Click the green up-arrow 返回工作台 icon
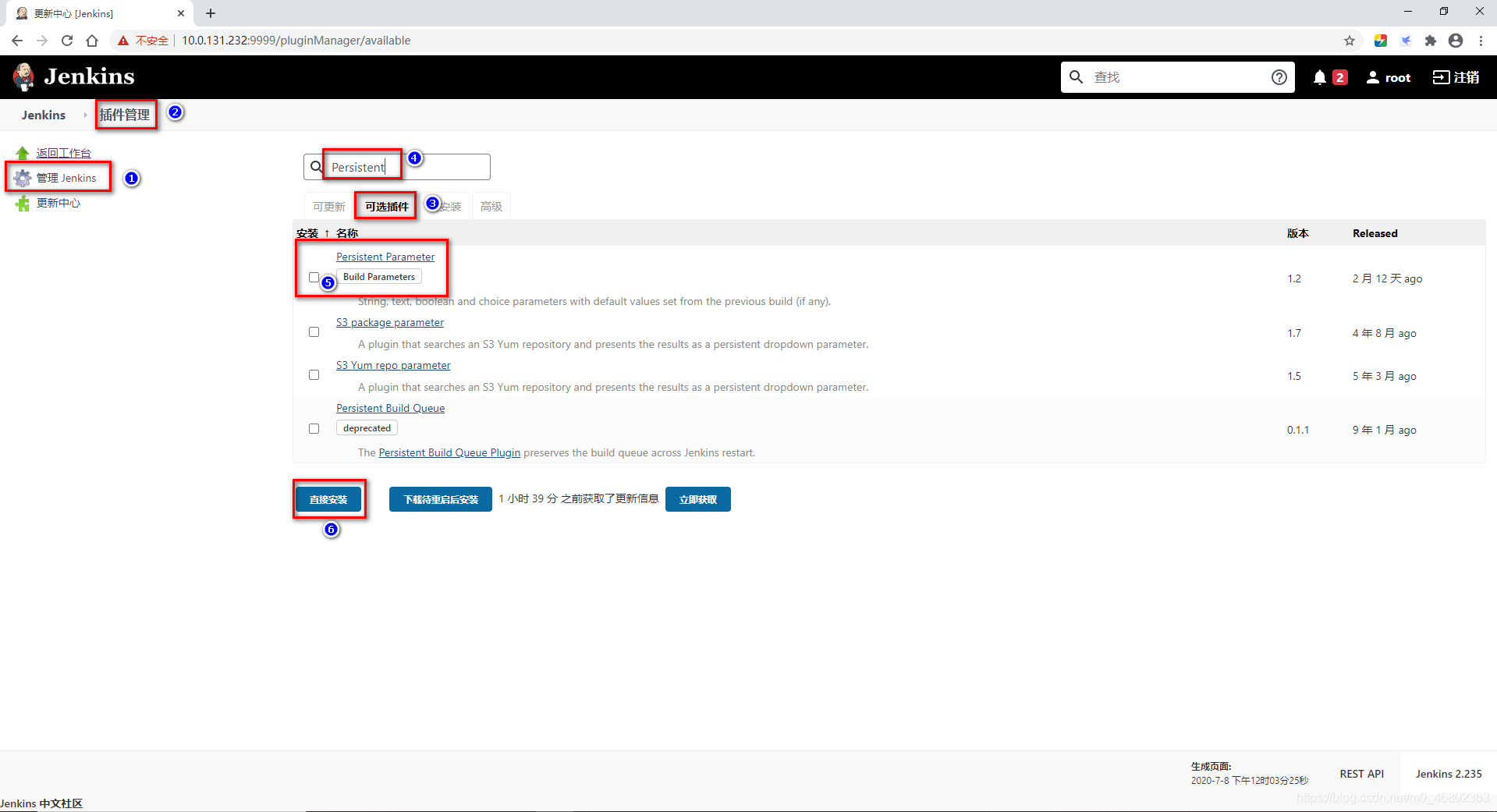Image resolution: width=1497 pixels, height=812 pixels. click(x=23, y=153)
